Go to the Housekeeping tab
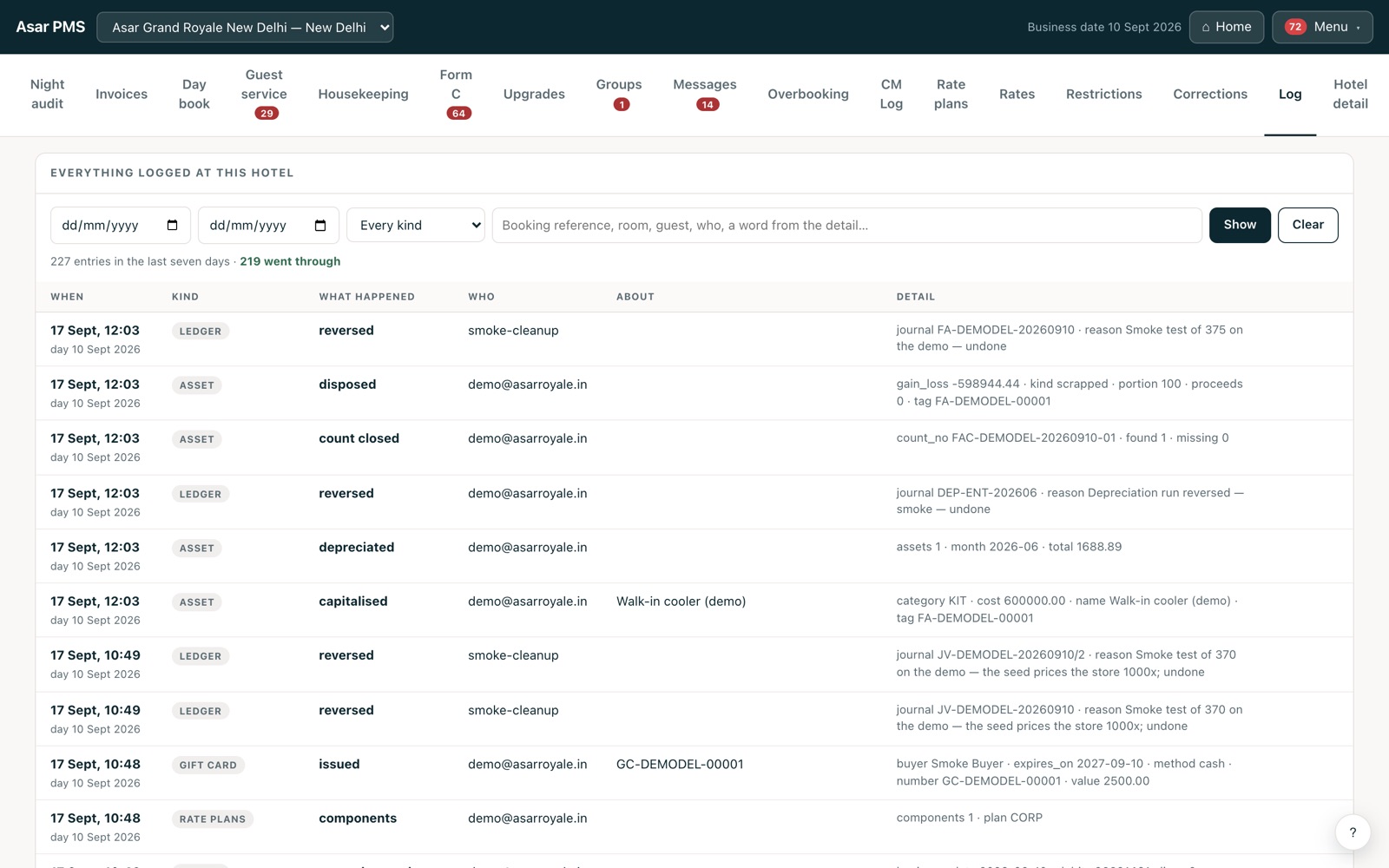Viewport: 1389px width, 868px height. click(363, 94)
